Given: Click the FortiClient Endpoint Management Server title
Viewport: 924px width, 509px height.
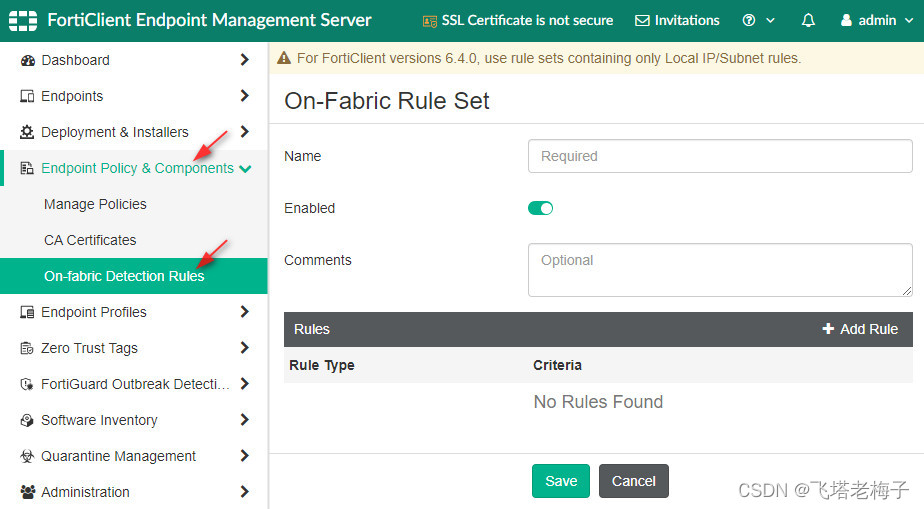Looking at the screenshot, I should point(209,20).
